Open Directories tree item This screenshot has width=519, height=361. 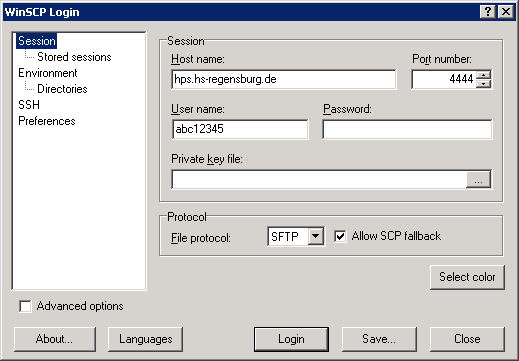pyautogui.click(x=62, y=89)
